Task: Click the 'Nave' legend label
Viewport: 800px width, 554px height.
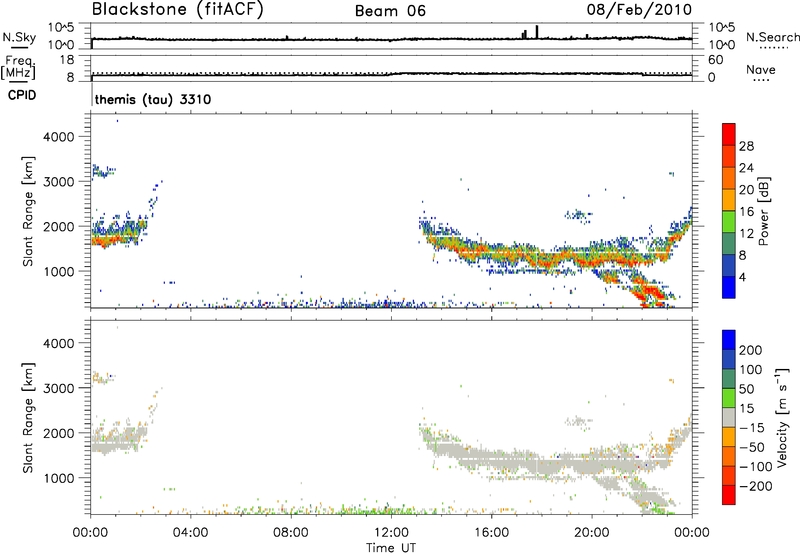Action: tap(761, 70)
